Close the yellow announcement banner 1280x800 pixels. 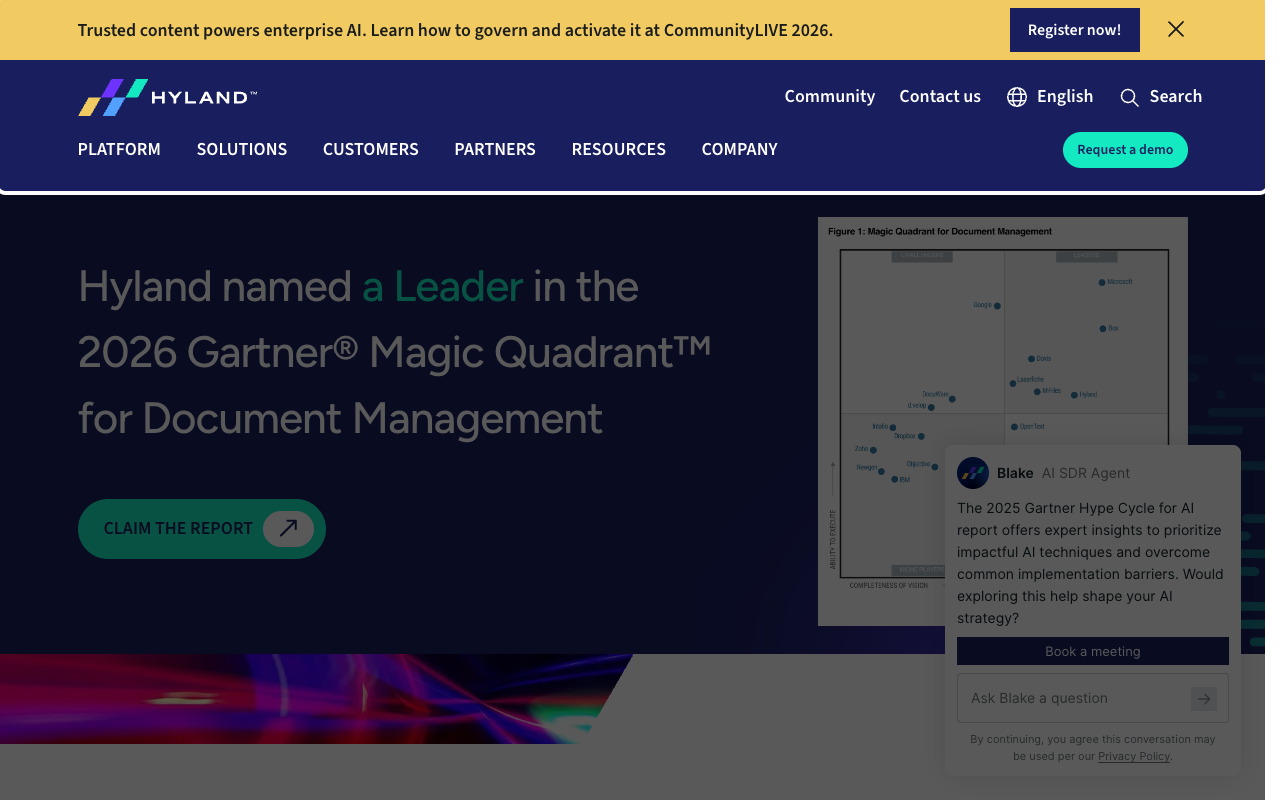pos(1176,30)
